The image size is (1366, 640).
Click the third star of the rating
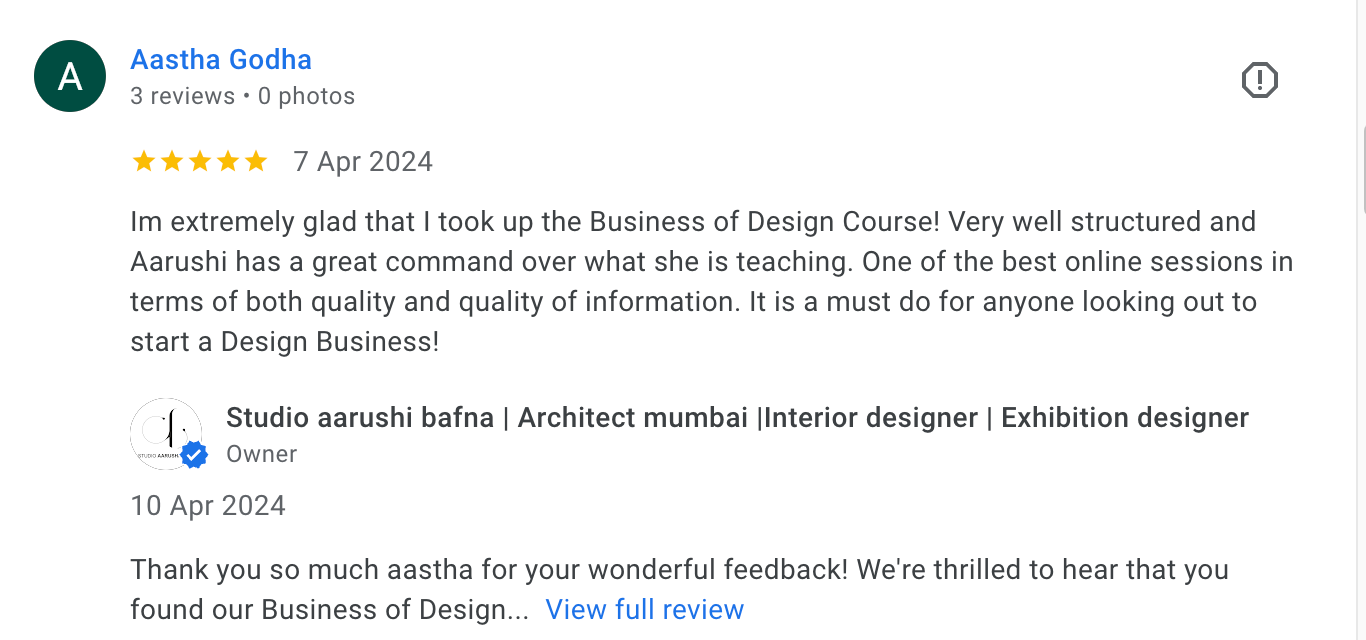click(x=200, y=162)
